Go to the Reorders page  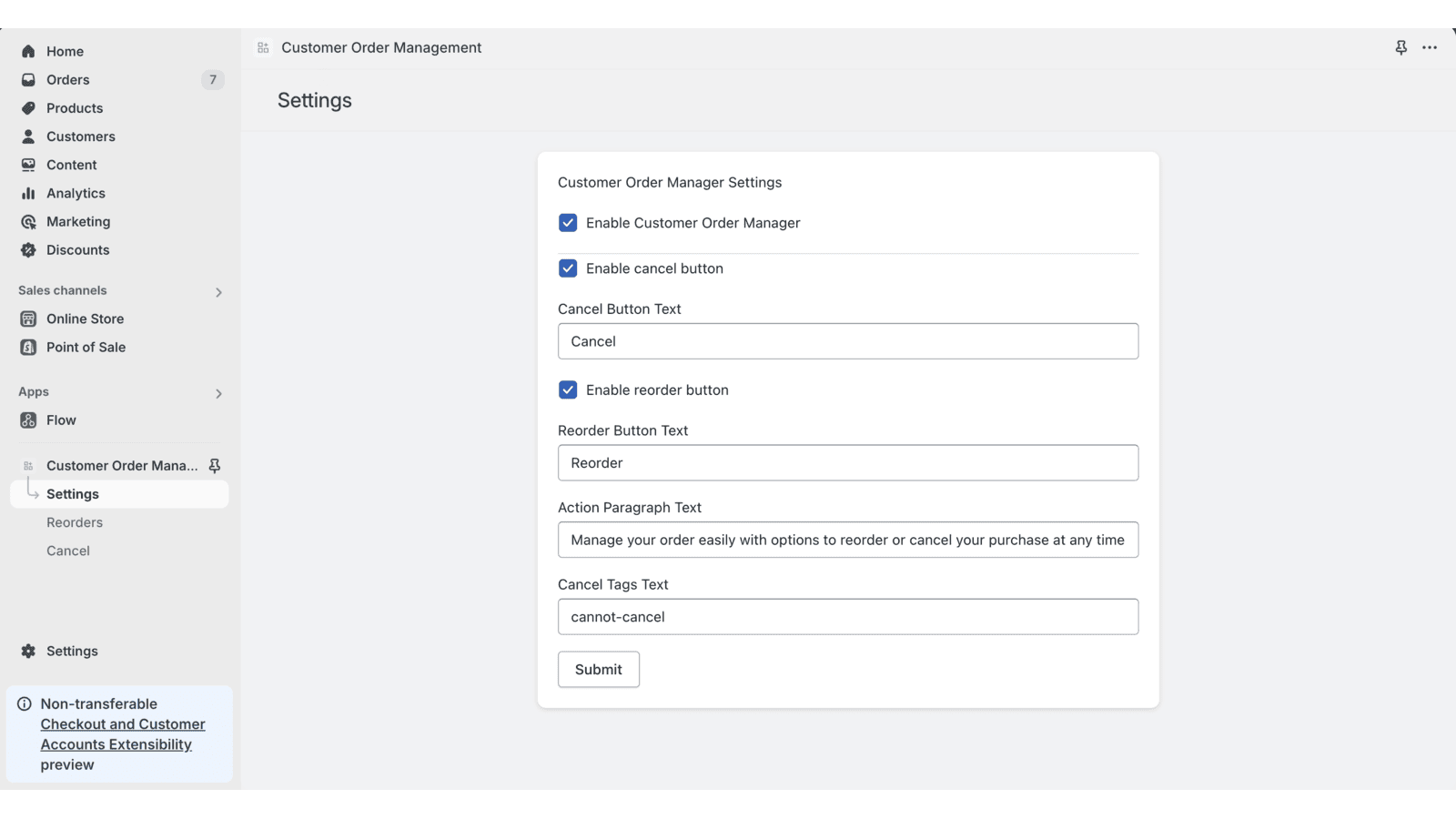(75, 521)
